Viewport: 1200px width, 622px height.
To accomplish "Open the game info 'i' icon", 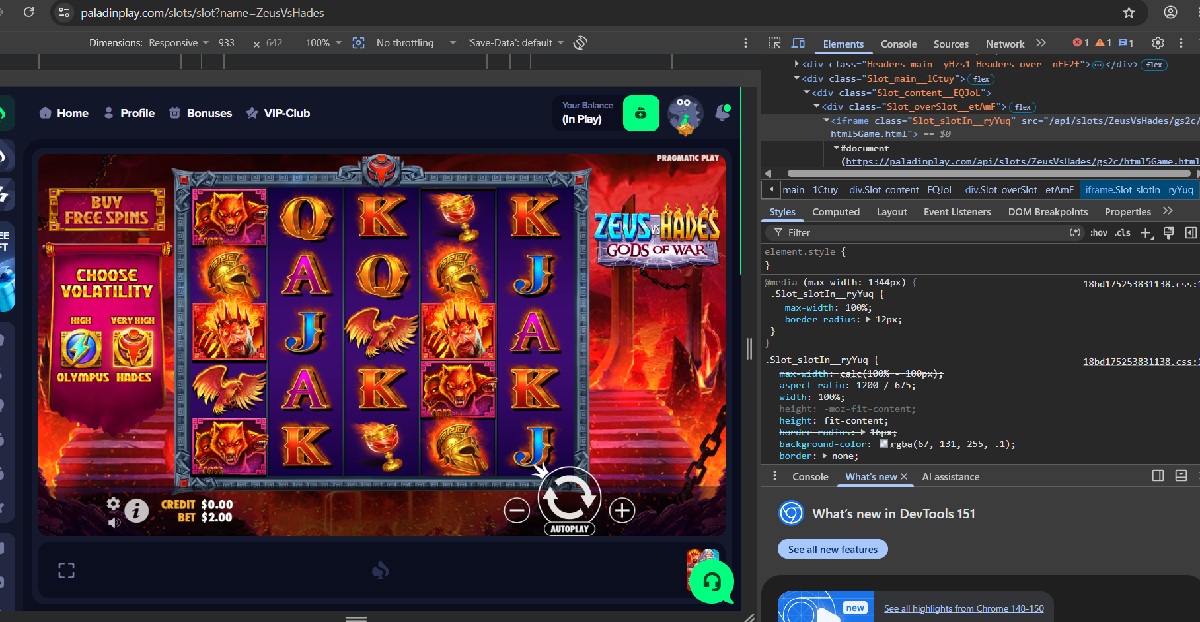I will click(136, 511).
